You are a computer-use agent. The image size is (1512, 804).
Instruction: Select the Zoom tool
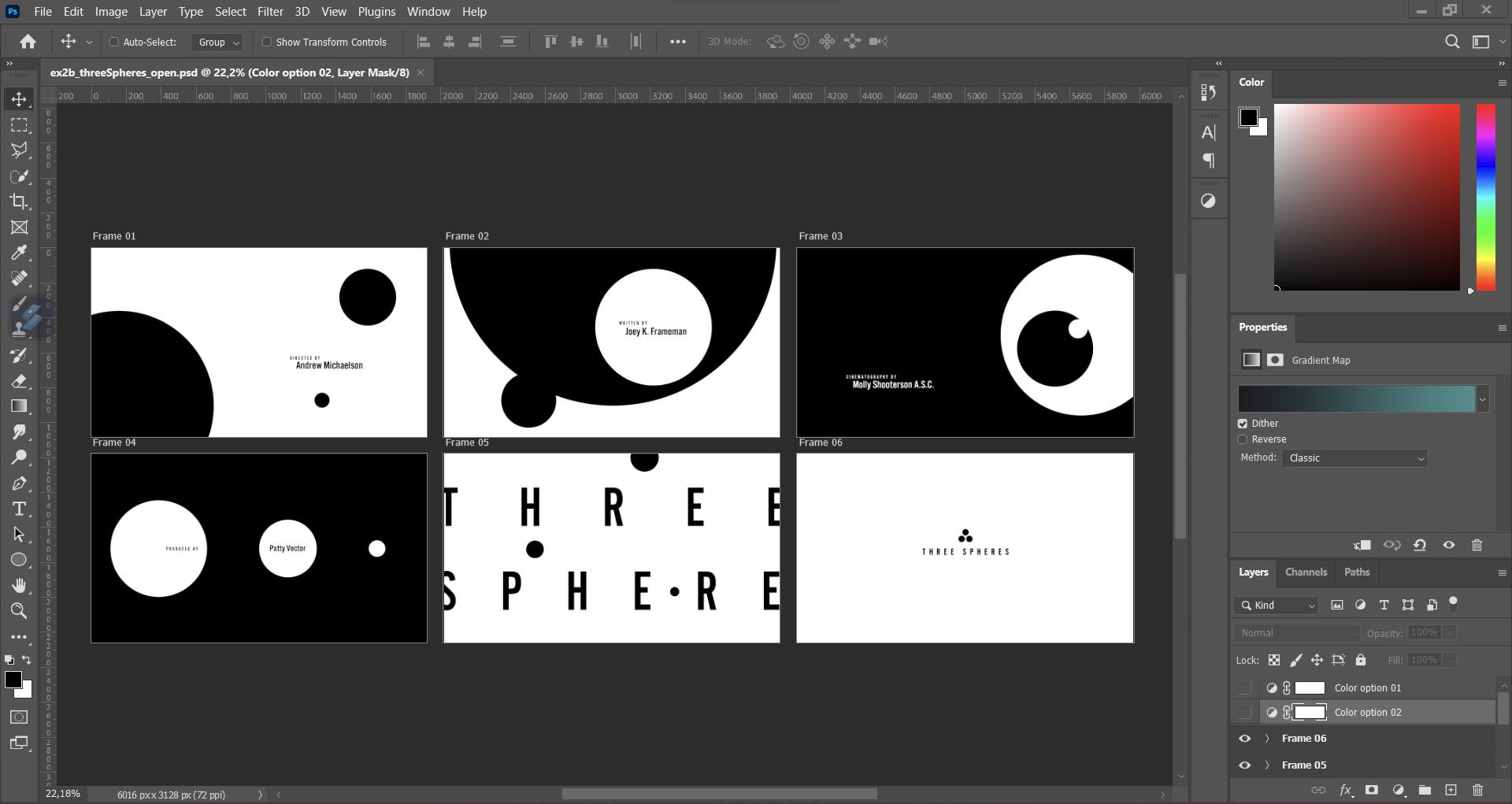[20, 611]
